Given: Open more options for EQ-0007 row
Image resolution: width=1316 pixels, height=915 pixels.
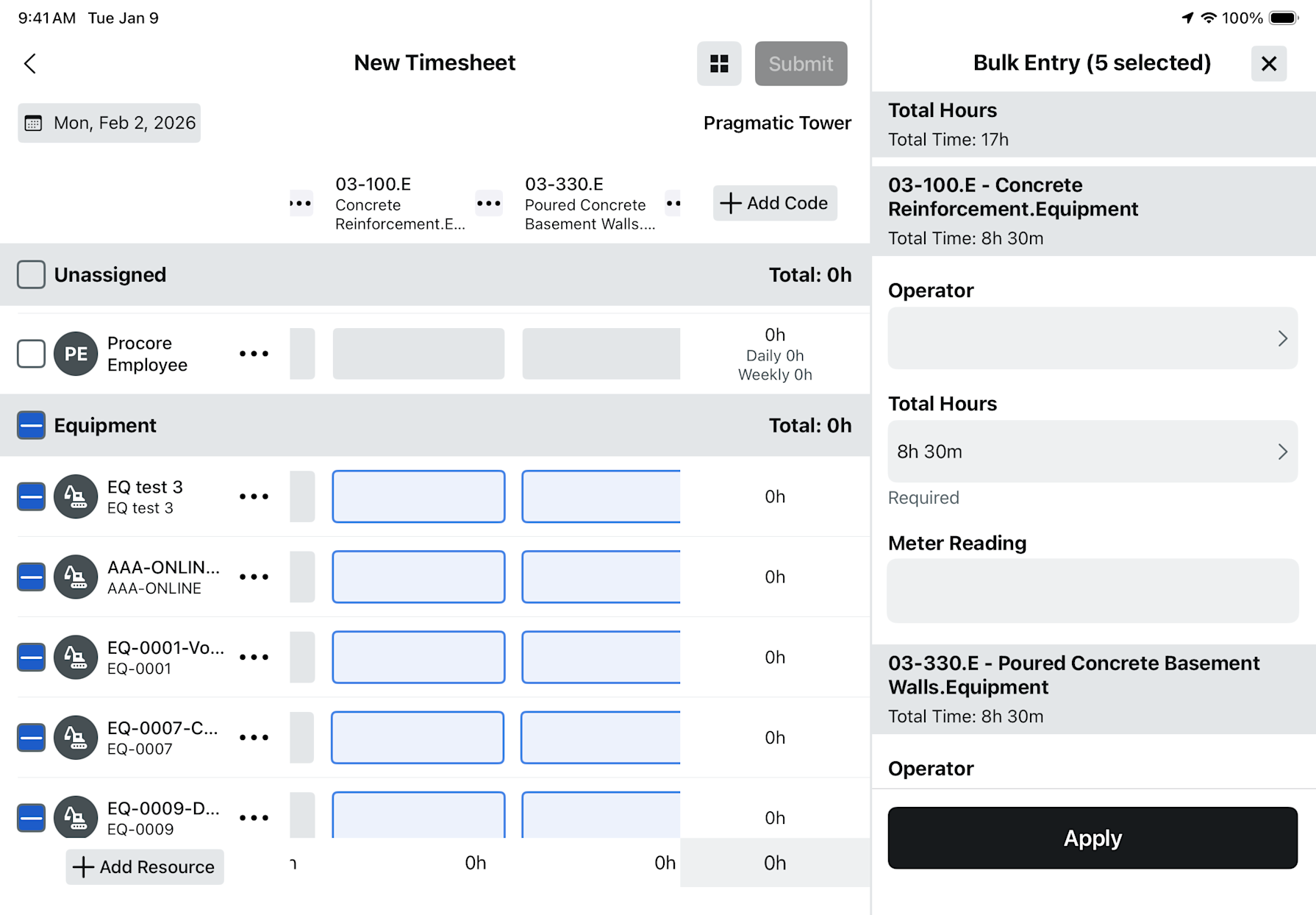Looking at the screenshot, I should 254,737.
